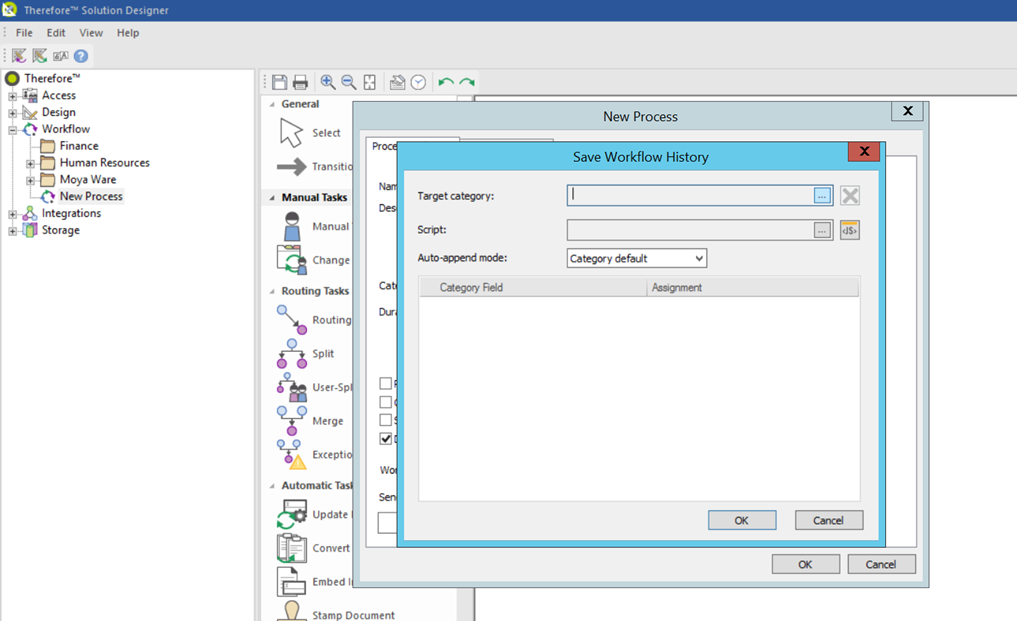
Task: Click Cancel in the New Process dialog
Action: 881,564
